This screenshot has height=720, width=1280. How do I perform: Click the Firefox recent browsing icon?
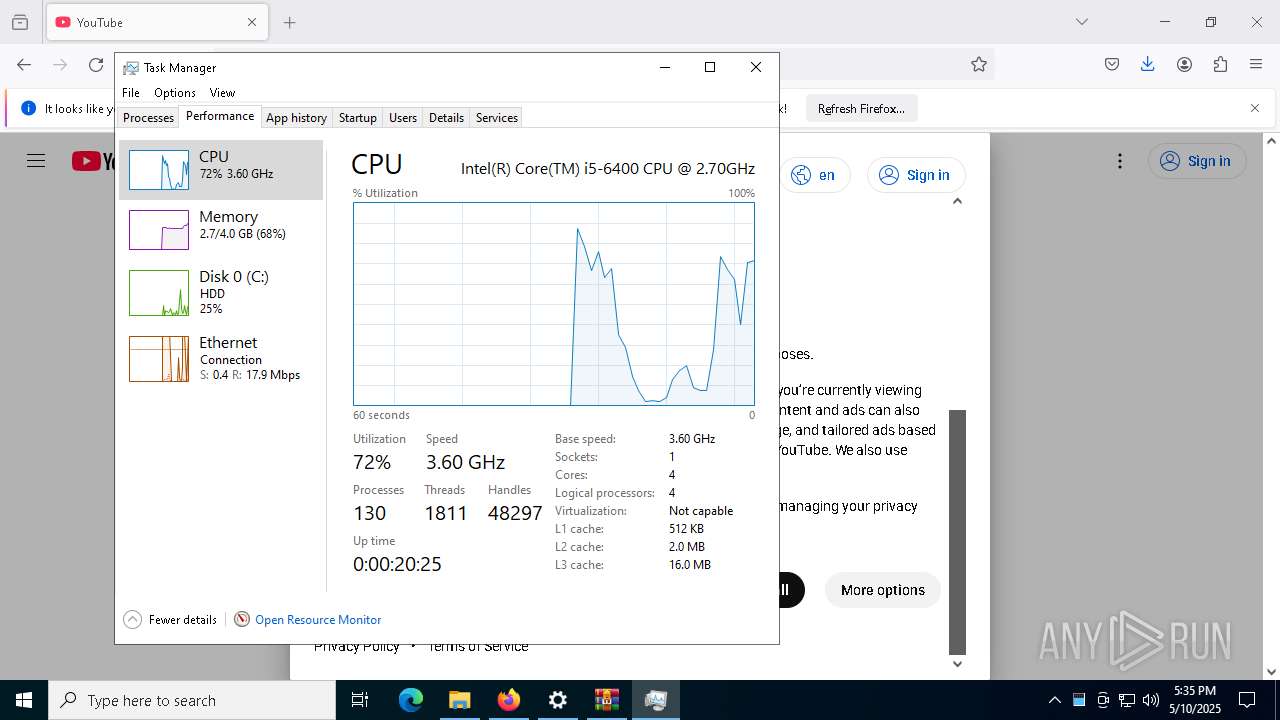click(20, 22)
